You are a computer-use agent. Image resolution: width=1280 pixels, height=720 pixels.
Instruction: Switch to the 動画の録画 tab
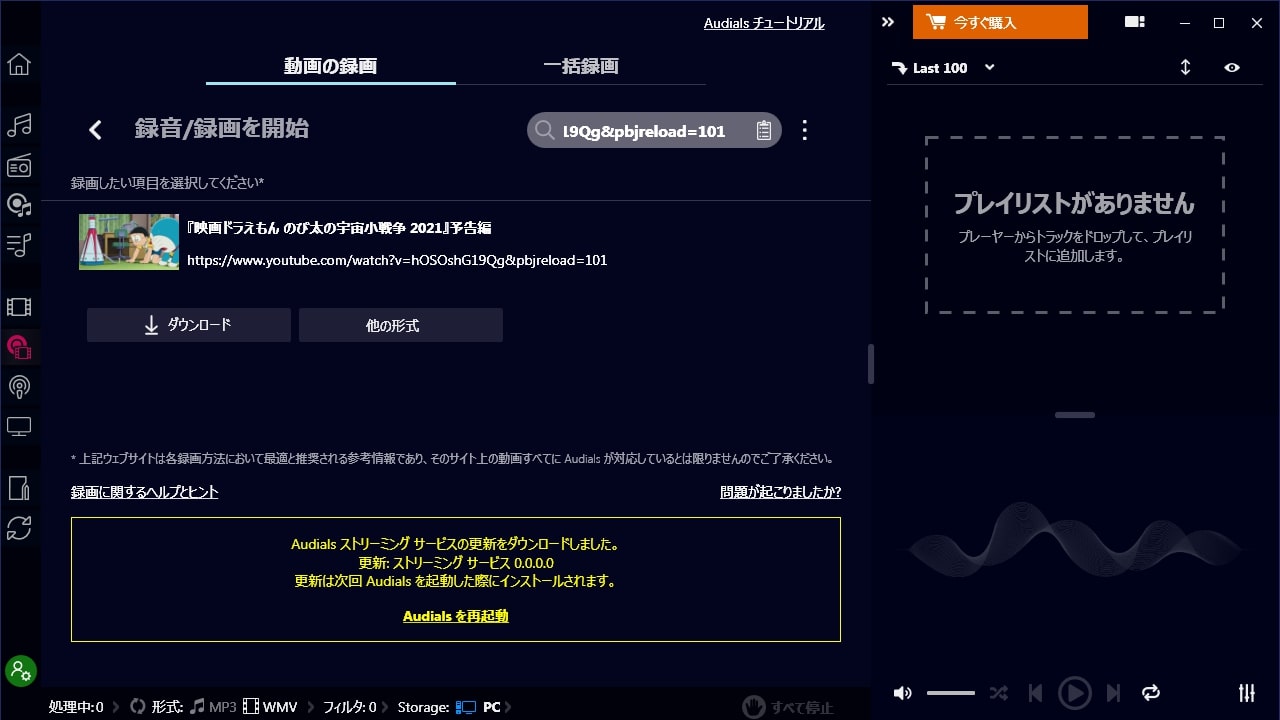[x=330, y=66]
